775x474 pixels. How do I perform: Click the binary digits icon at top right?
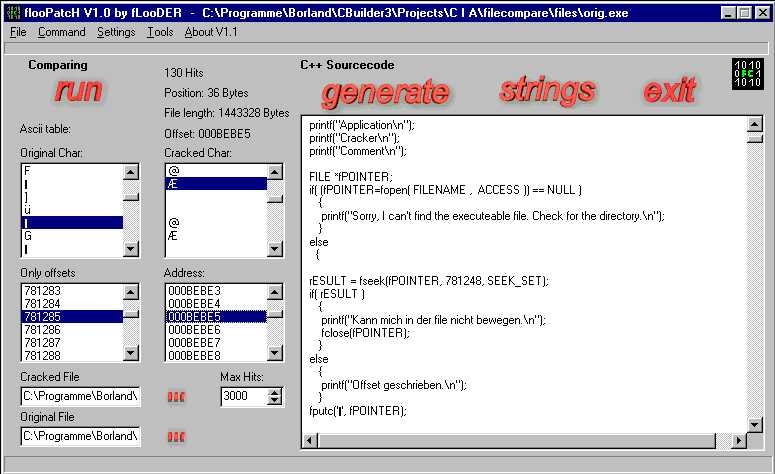click(747, 74)
